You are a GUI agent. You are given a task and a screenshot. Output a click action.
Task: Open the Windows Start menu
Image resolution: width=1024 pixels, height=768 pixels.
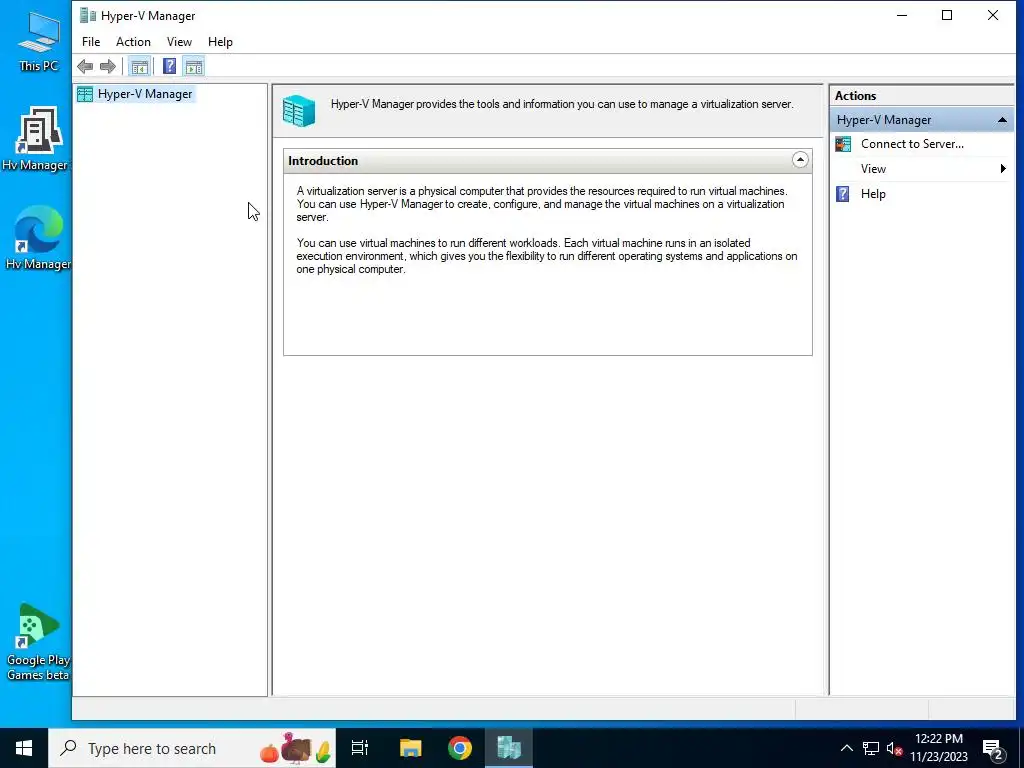[24, 748]
